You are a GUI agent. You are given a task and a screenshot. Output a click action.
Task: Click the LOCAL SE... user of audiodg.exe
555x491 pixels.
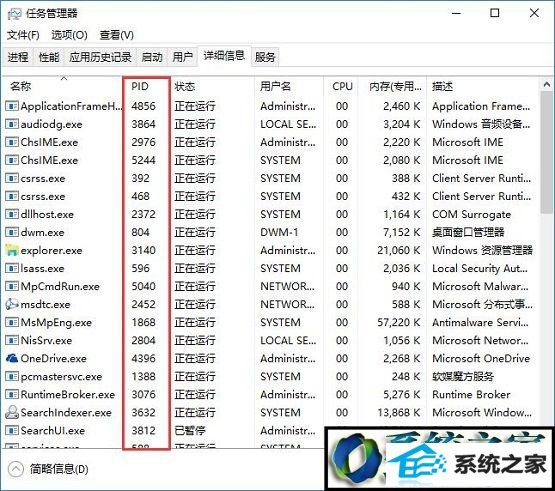click(x=288, y=124)
